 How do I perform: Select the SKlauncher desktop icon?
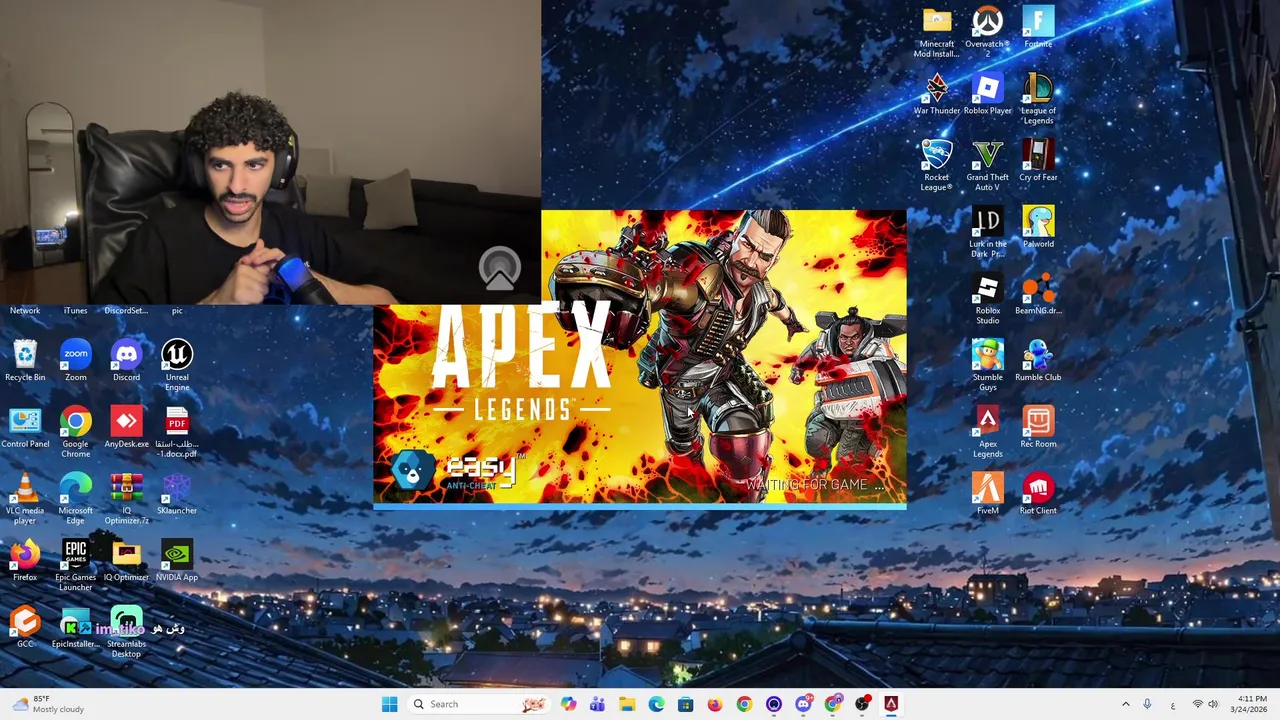click(x=177, y=494)
